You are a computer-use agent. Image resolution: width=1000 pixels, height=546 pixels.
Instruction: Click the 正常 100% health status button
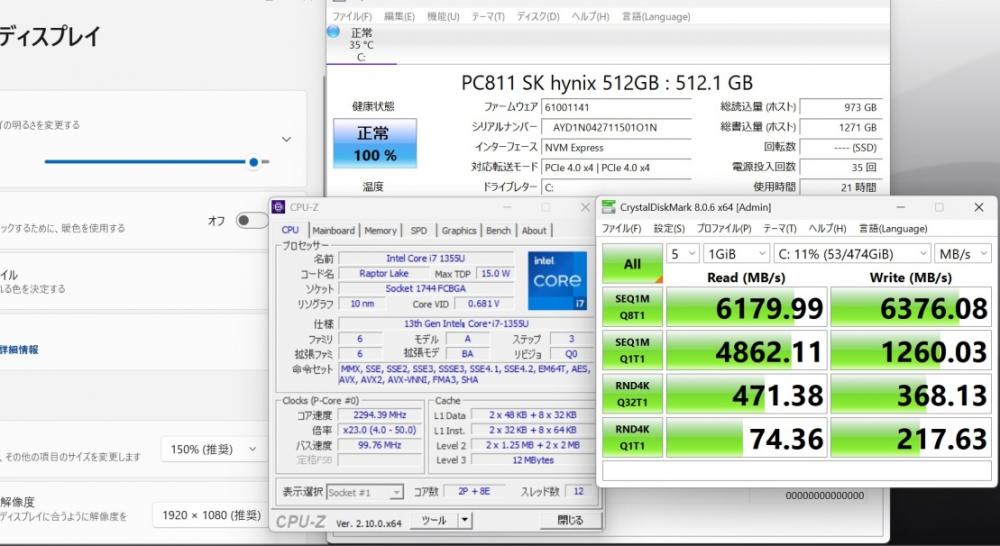point(375,143)
